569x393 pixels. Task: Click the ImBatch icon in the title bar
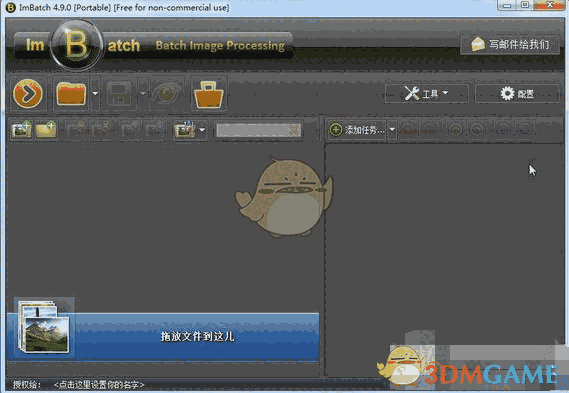[11, 7]
